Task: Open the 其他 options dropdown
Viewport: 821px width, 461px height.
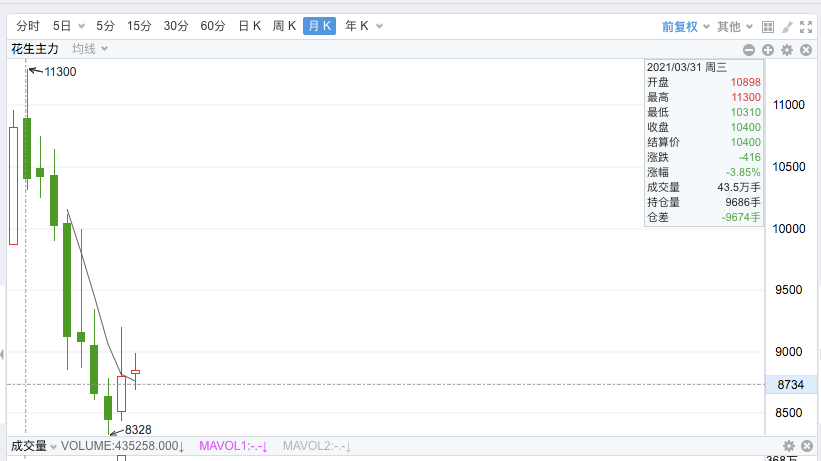Action: [x=735, y=27]
